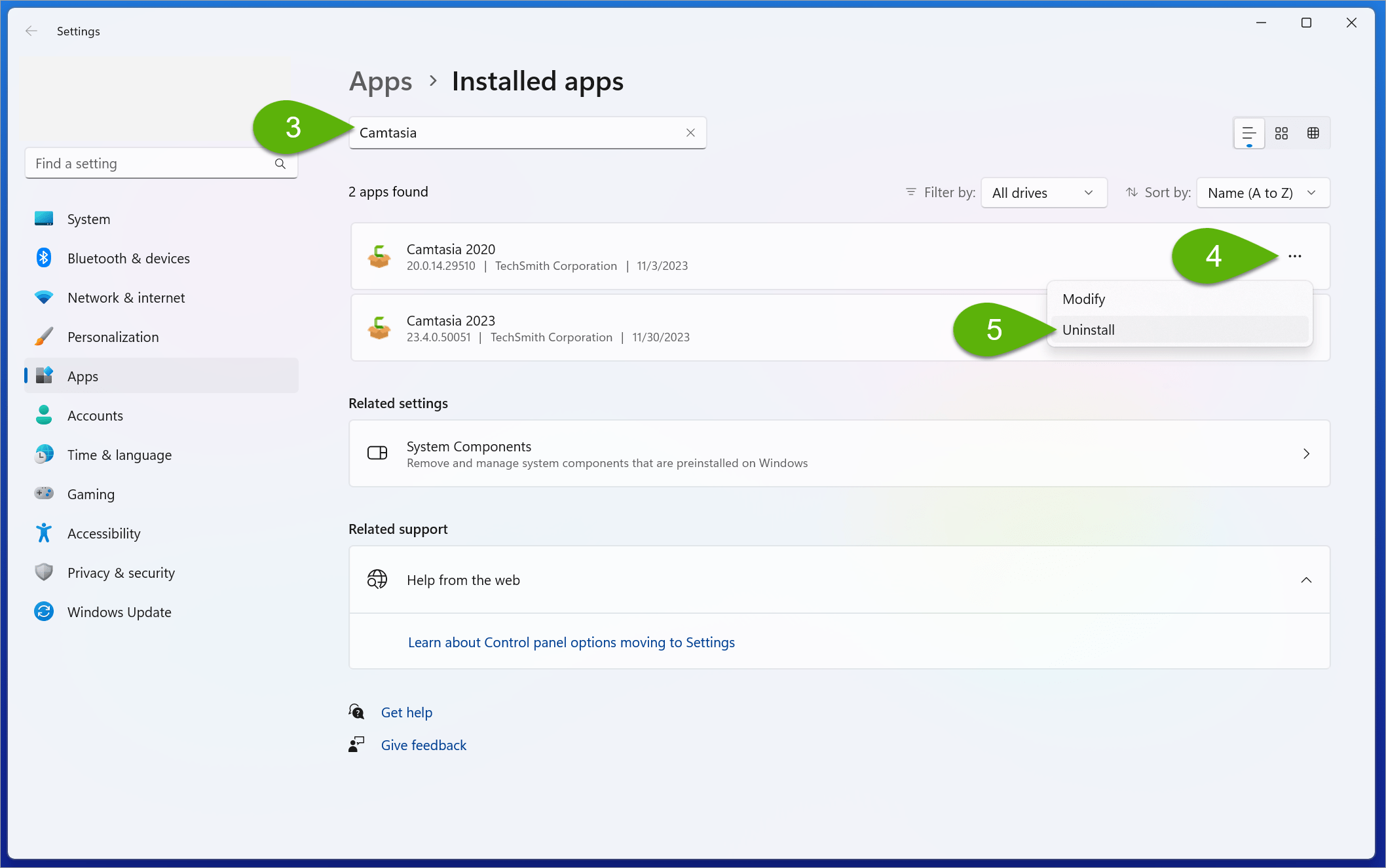The image size is (1386, 868).
Task: Go back with the arrow button
Action: point(31,31)
